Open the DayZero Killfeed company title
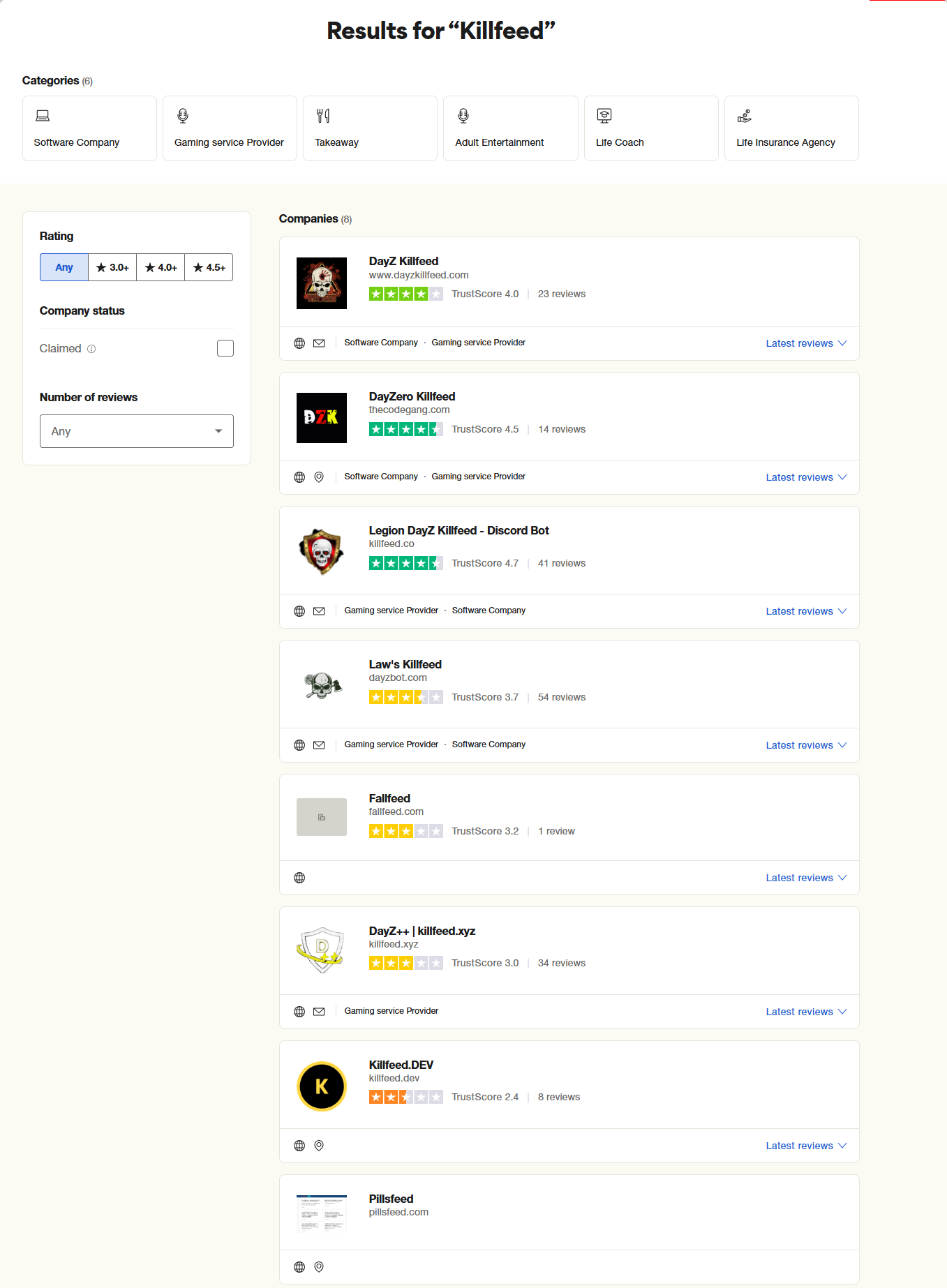The image size is (947, 1288). click(x=412, y=396)
